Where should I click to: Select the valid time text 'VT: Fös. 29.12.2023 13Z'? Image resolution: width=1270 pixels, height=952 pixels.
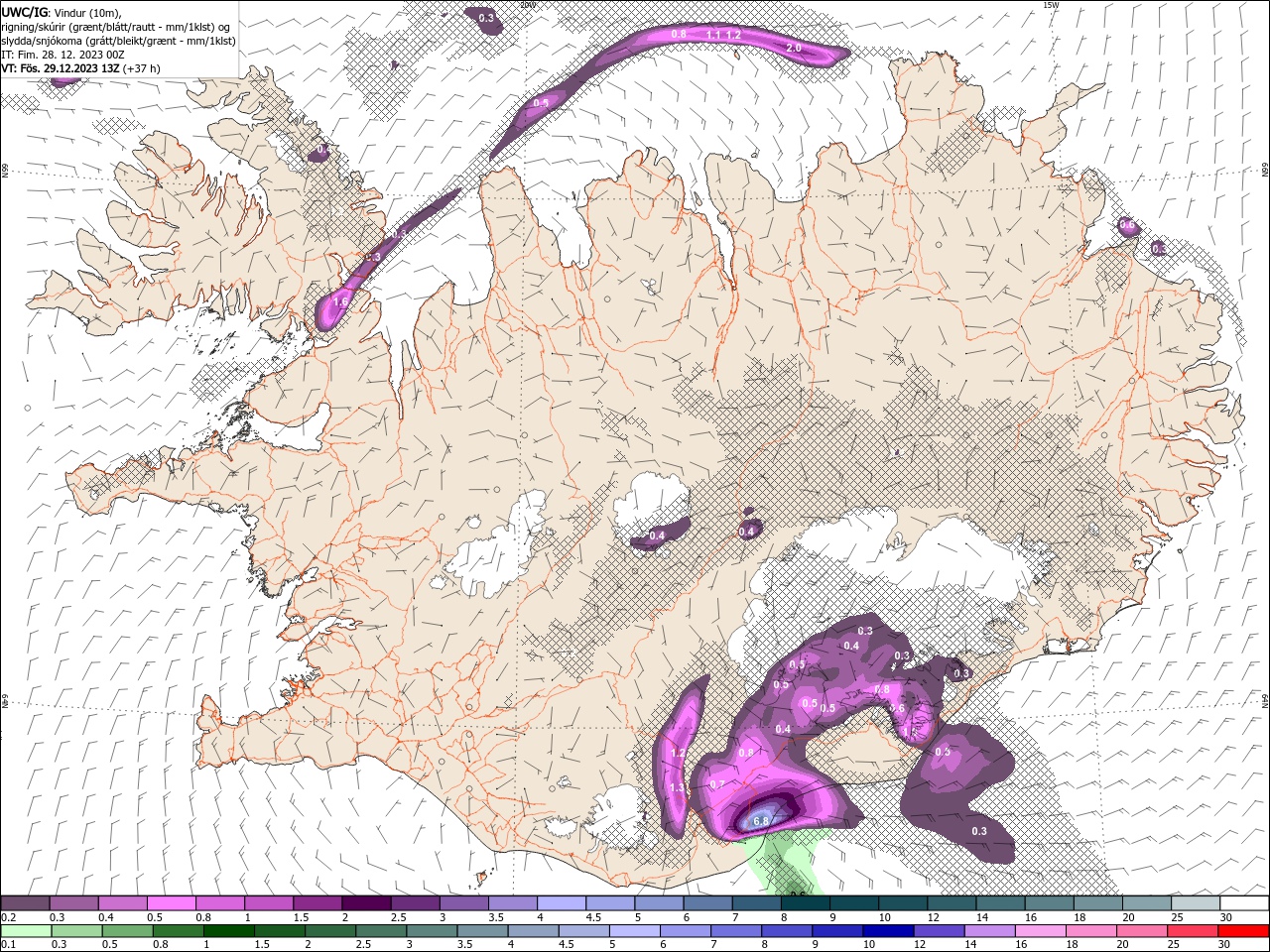(x=62, y=68)
